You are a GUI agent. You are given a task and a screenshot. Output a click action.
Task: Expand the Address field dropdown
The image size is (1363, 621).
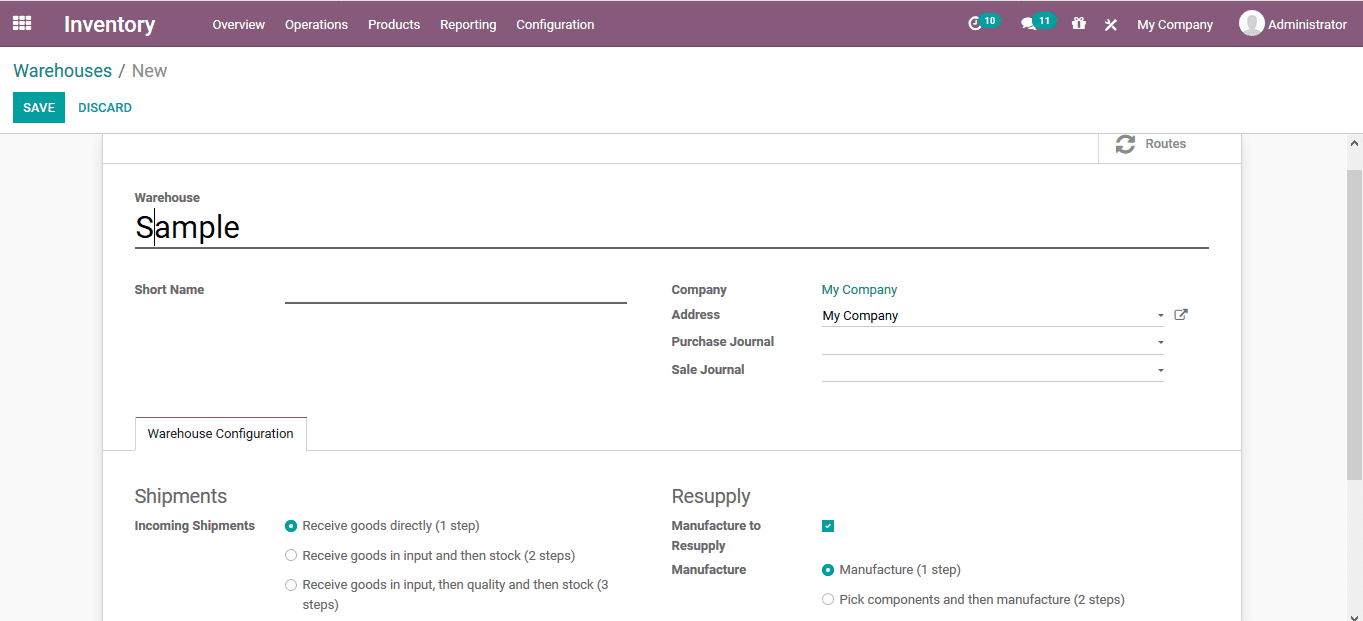coord(1159,315)
